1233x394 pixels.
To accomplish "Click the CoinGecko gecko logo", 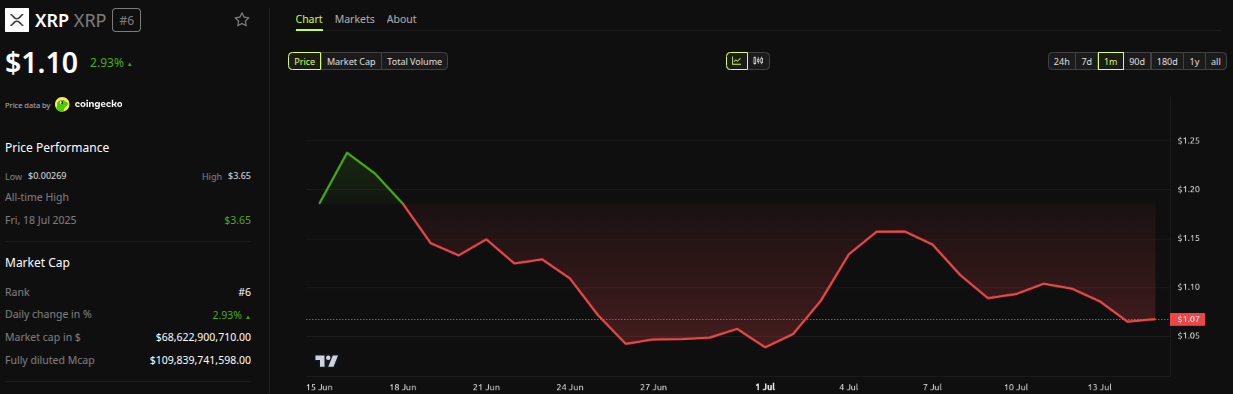I will point(62,104).
